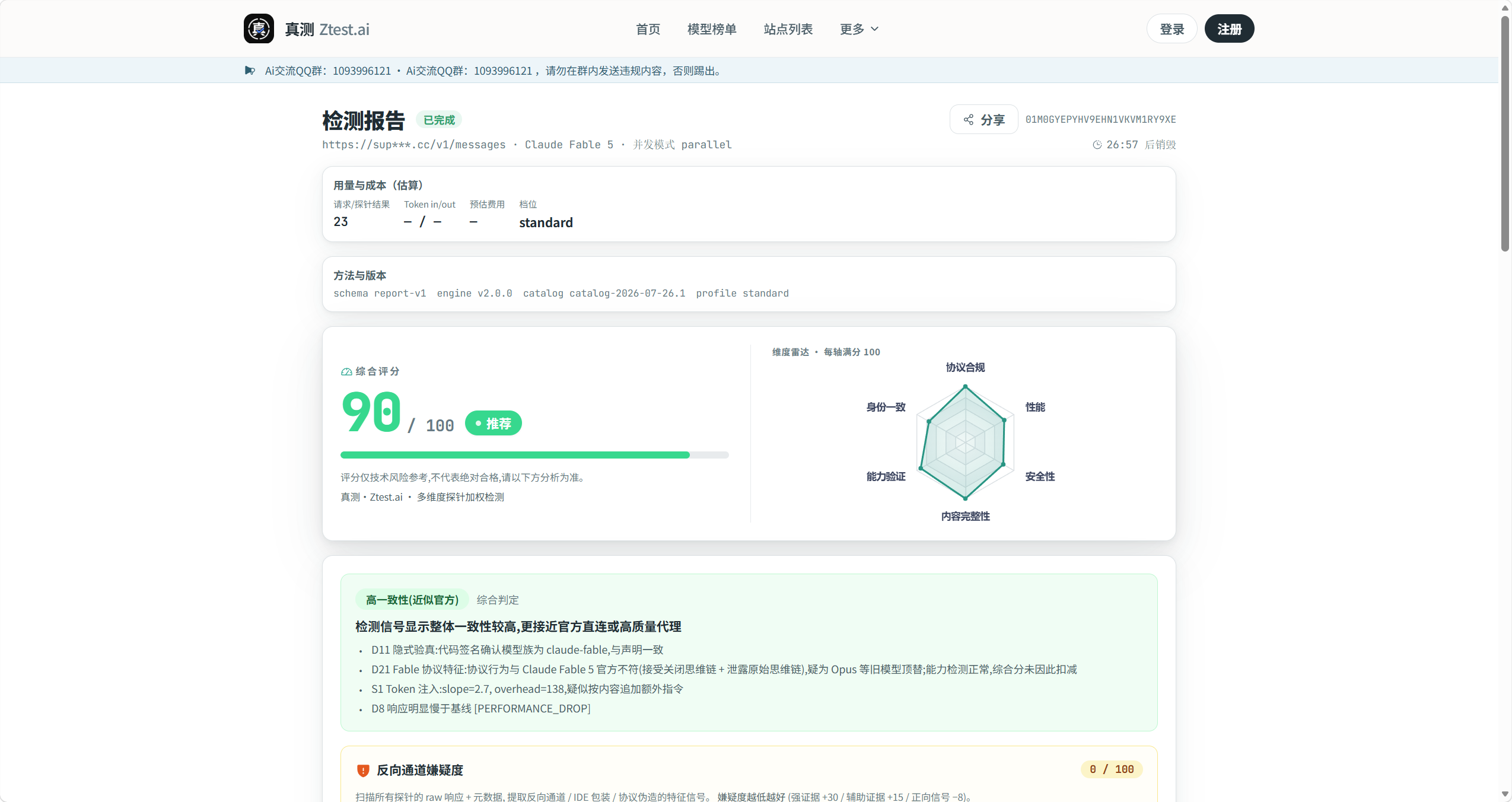
Task: Click the 分享 button
Action: [x=983, y=120]
